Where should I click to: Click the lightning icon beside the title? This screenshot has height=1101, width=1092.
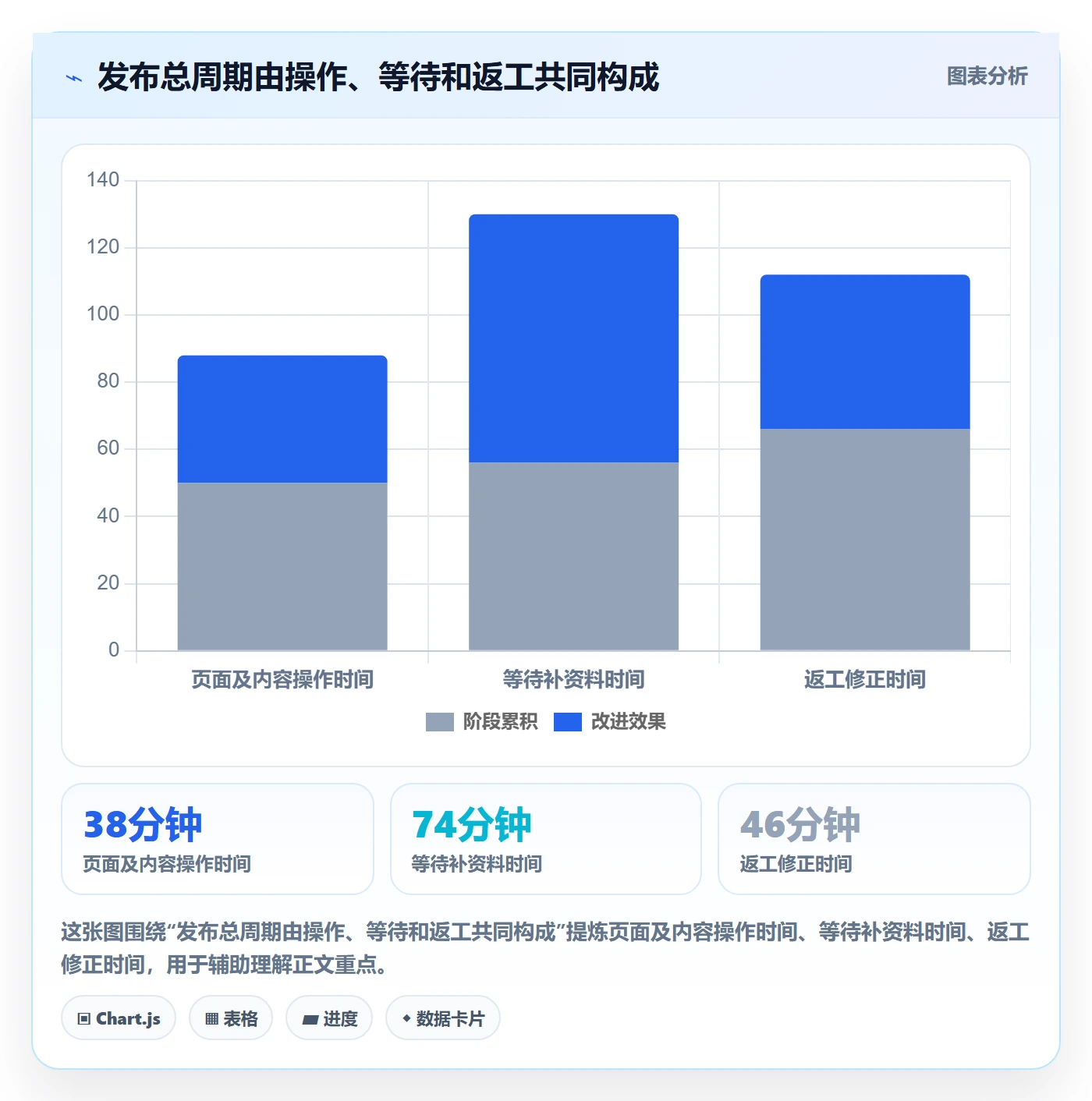coord(74,78)
